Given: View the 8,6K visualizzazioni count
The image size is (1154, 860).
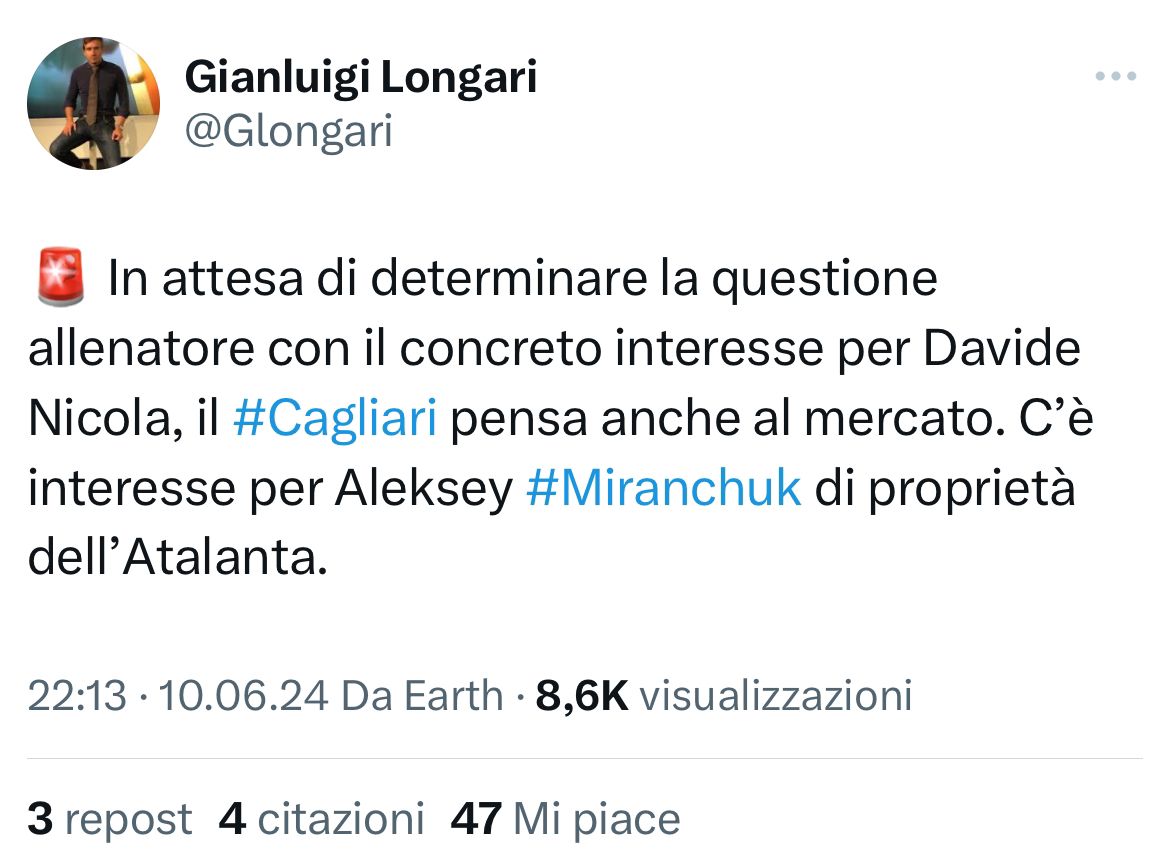Looking at the screenshot, I should click(724, 695).
